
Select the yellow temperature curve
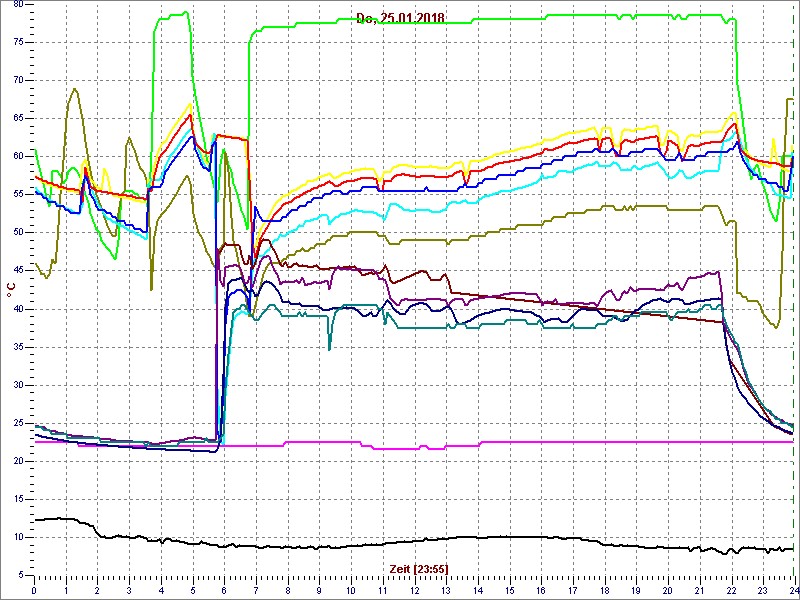(x=500, y=150)
